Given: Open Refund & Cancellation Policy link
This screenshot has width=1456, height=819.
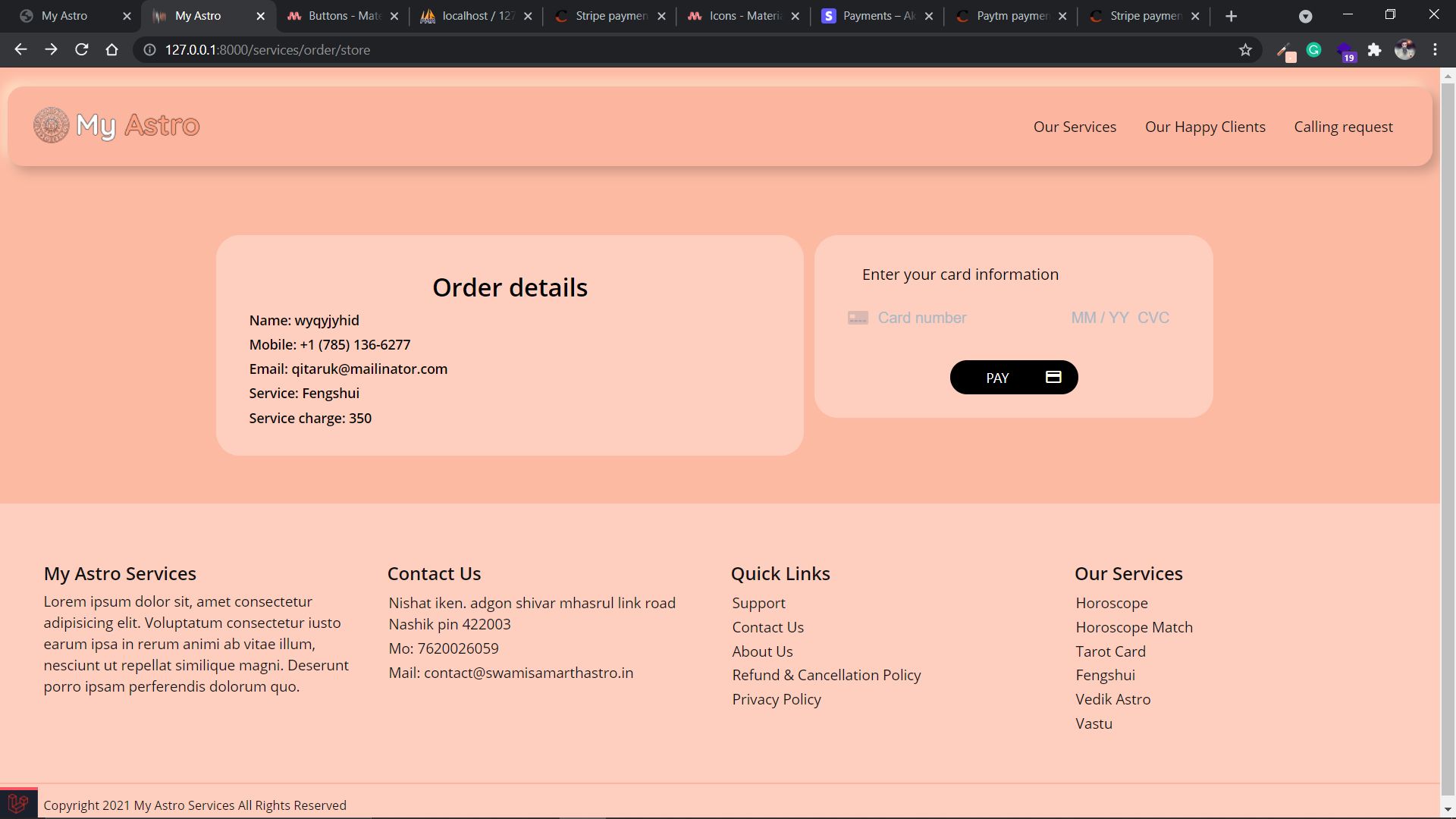Looking at the screenshot, I should pyautogui.click(x=826, y=675).
